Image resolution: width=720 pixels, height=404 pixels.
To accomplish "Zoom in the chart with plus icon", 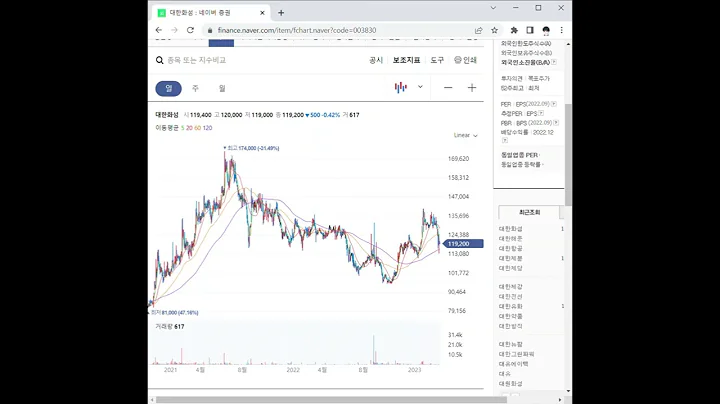I will point(472,88).
